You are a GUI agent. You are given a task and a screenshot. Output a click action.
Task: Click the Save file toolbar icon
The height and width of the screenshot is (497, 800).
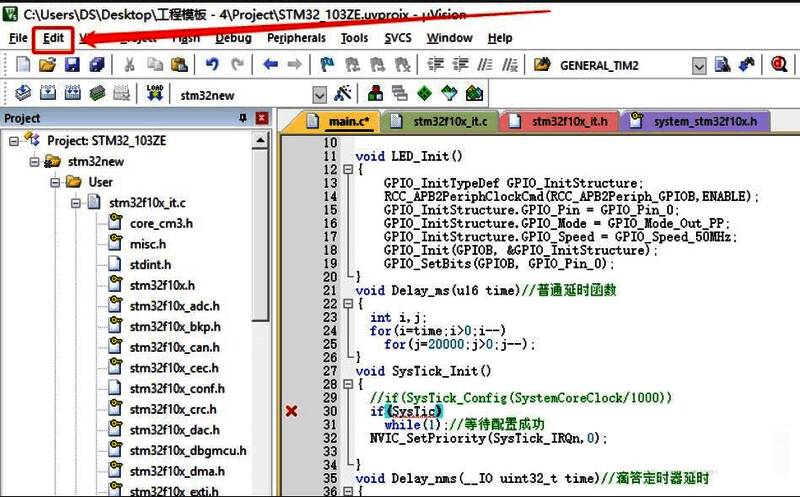click(x=72, y=65)
